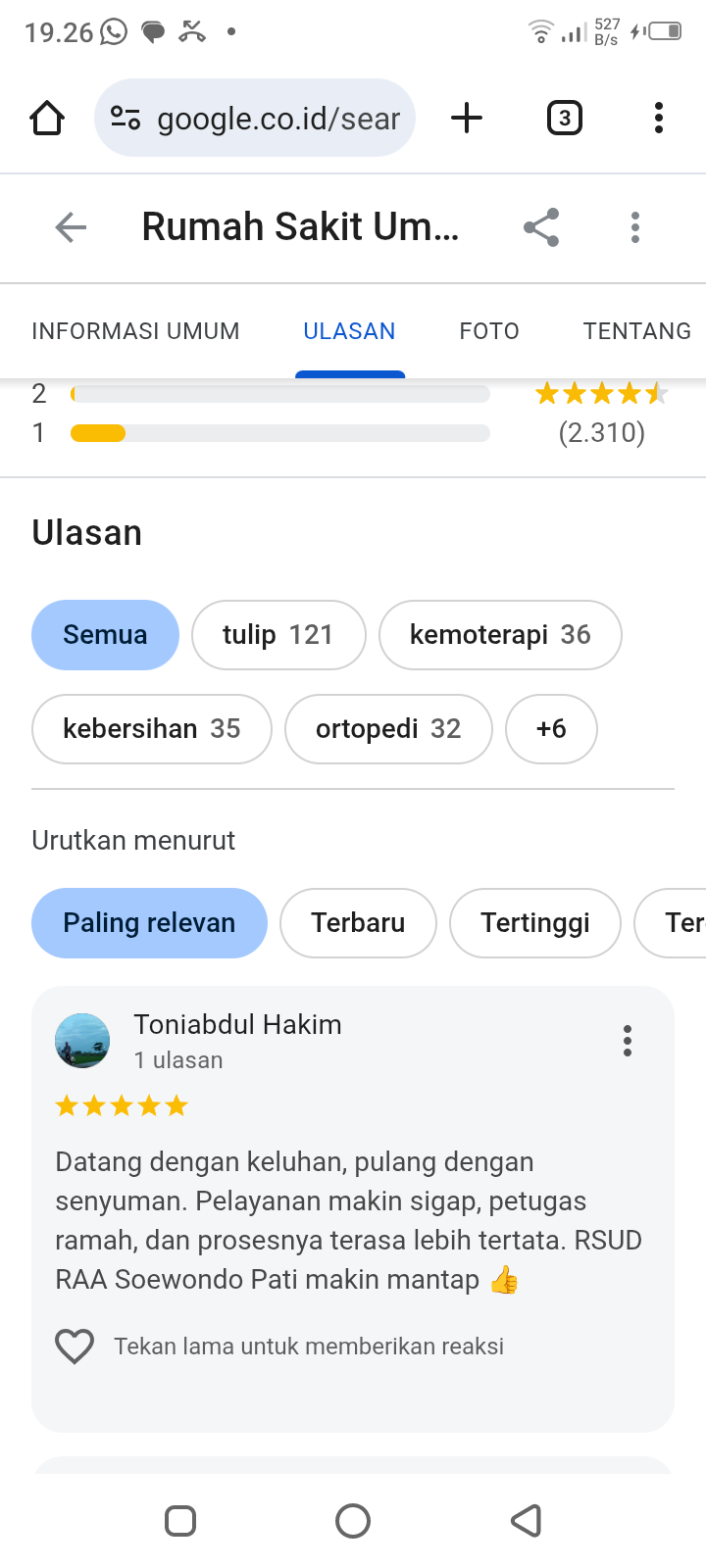
Task: Tap the browser home icon
Action: pyautogui.click(x=47, y=119)
